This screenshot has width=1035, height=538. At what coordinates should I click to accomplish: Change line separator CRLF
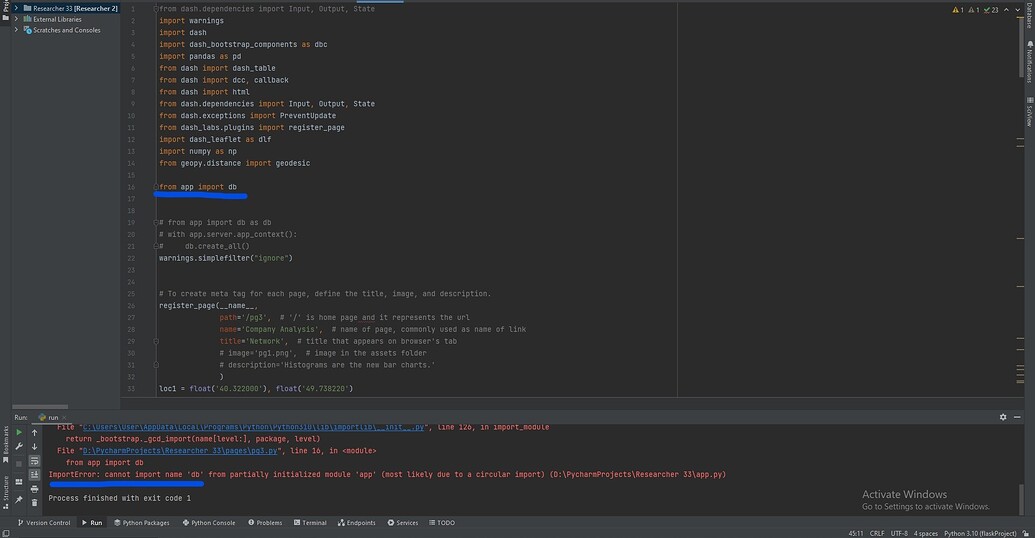click(x=877, y=533)
